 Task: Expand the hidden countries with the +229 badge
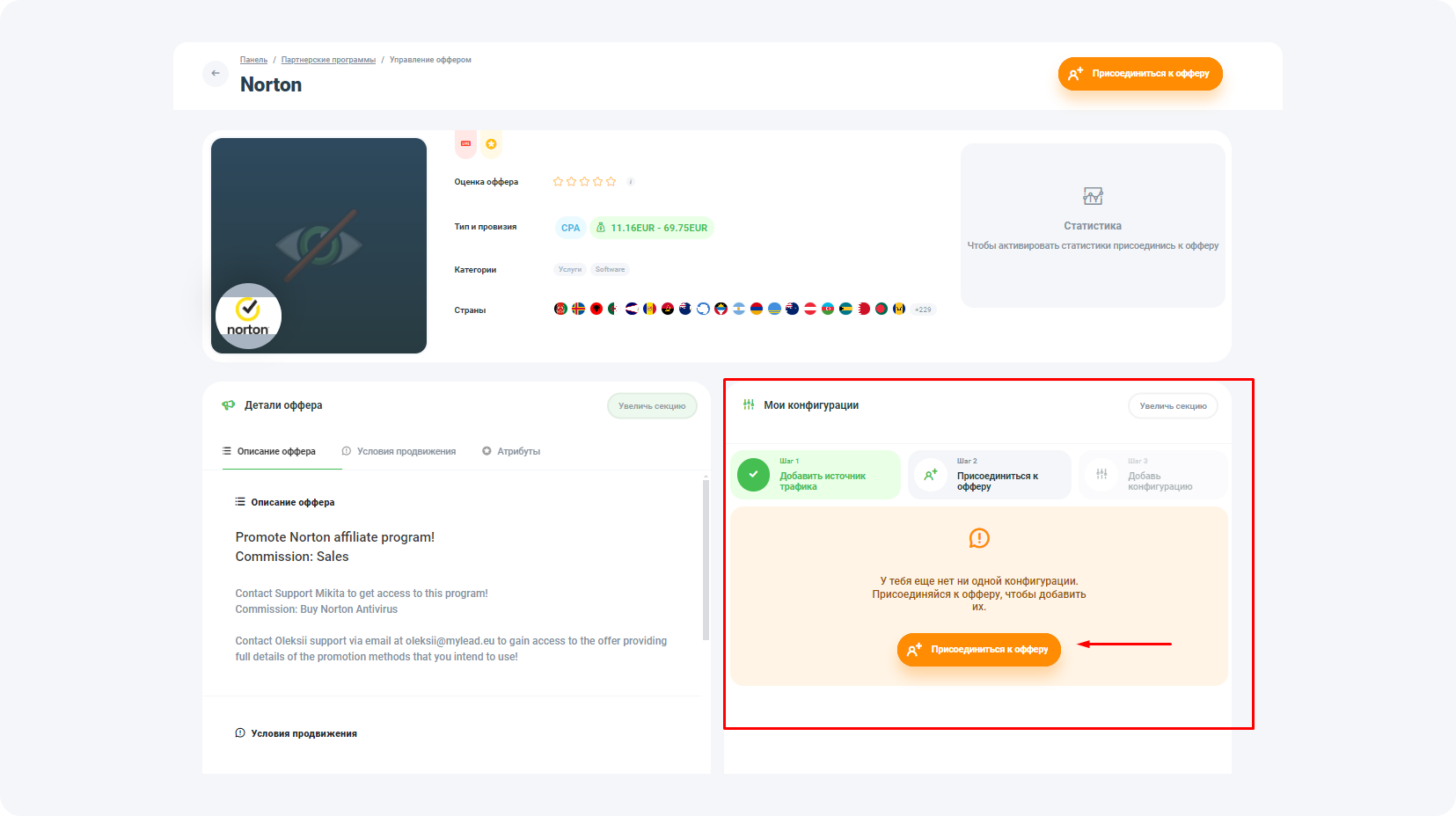922,309
